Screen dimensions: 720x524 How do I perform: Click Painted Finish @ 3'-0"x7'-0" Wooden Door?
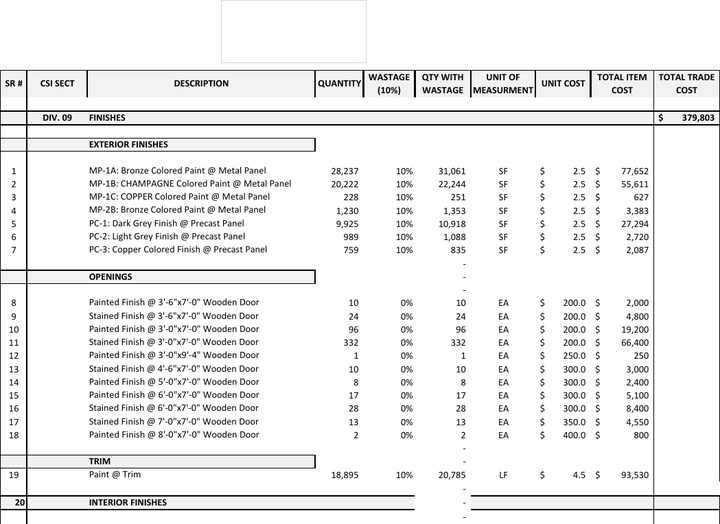pos(174,329)
